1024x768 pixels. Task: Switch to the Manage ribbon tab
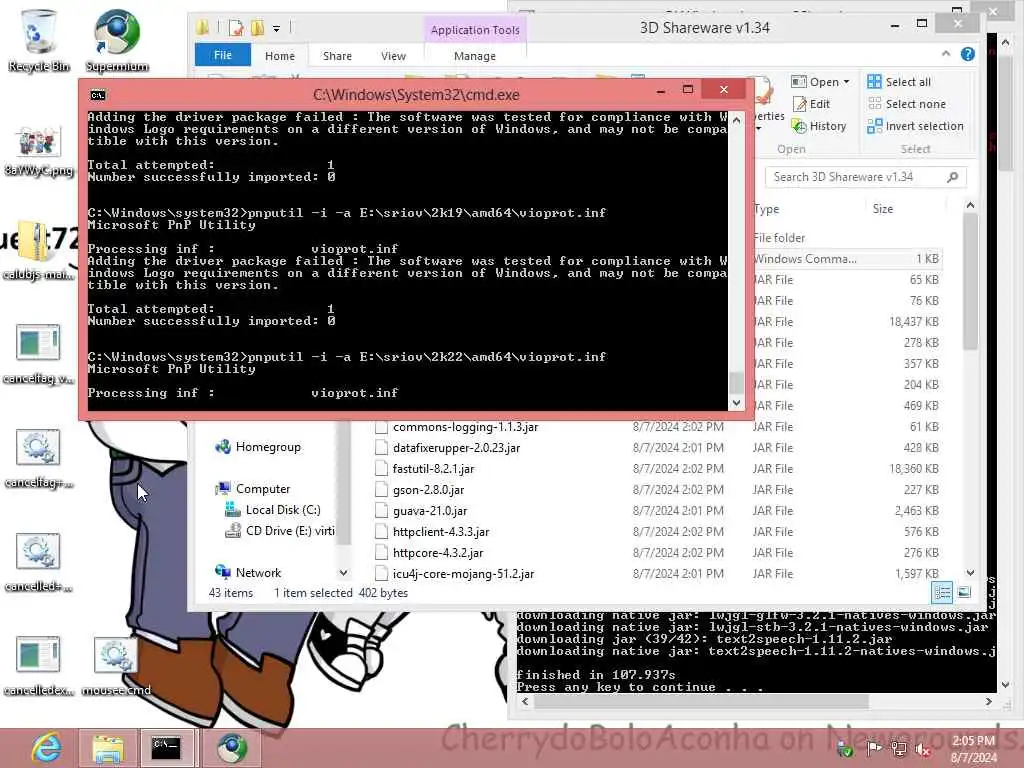475,56
